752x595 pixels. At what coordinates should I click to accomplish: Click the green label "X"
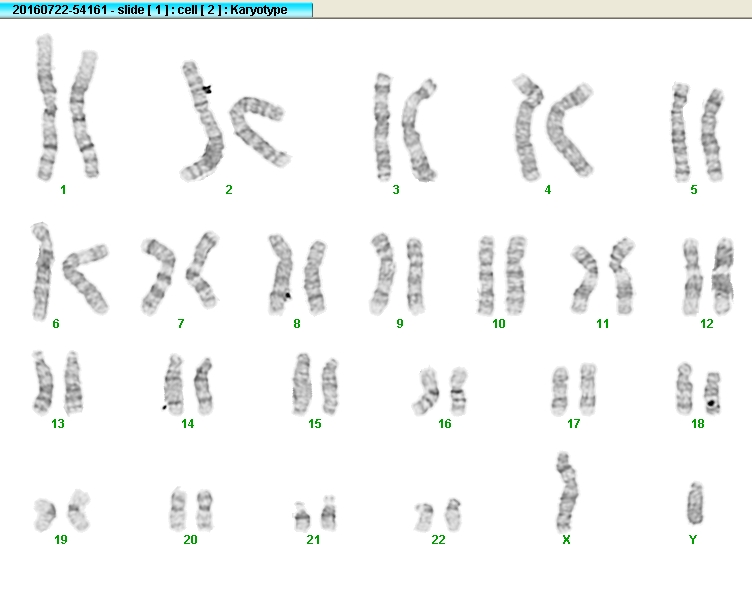tap(566, 540)
